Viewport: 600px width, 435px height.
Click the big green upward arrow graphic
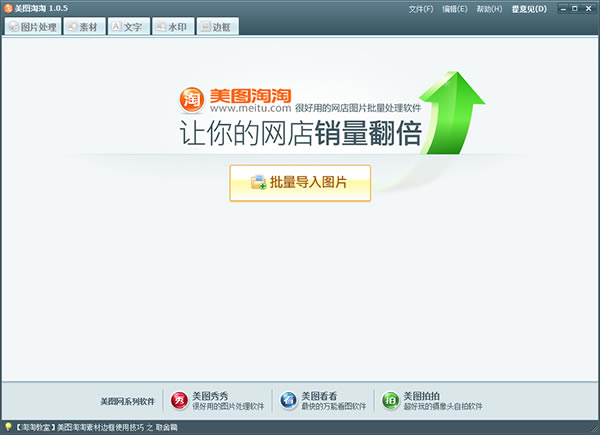[452, 113]
